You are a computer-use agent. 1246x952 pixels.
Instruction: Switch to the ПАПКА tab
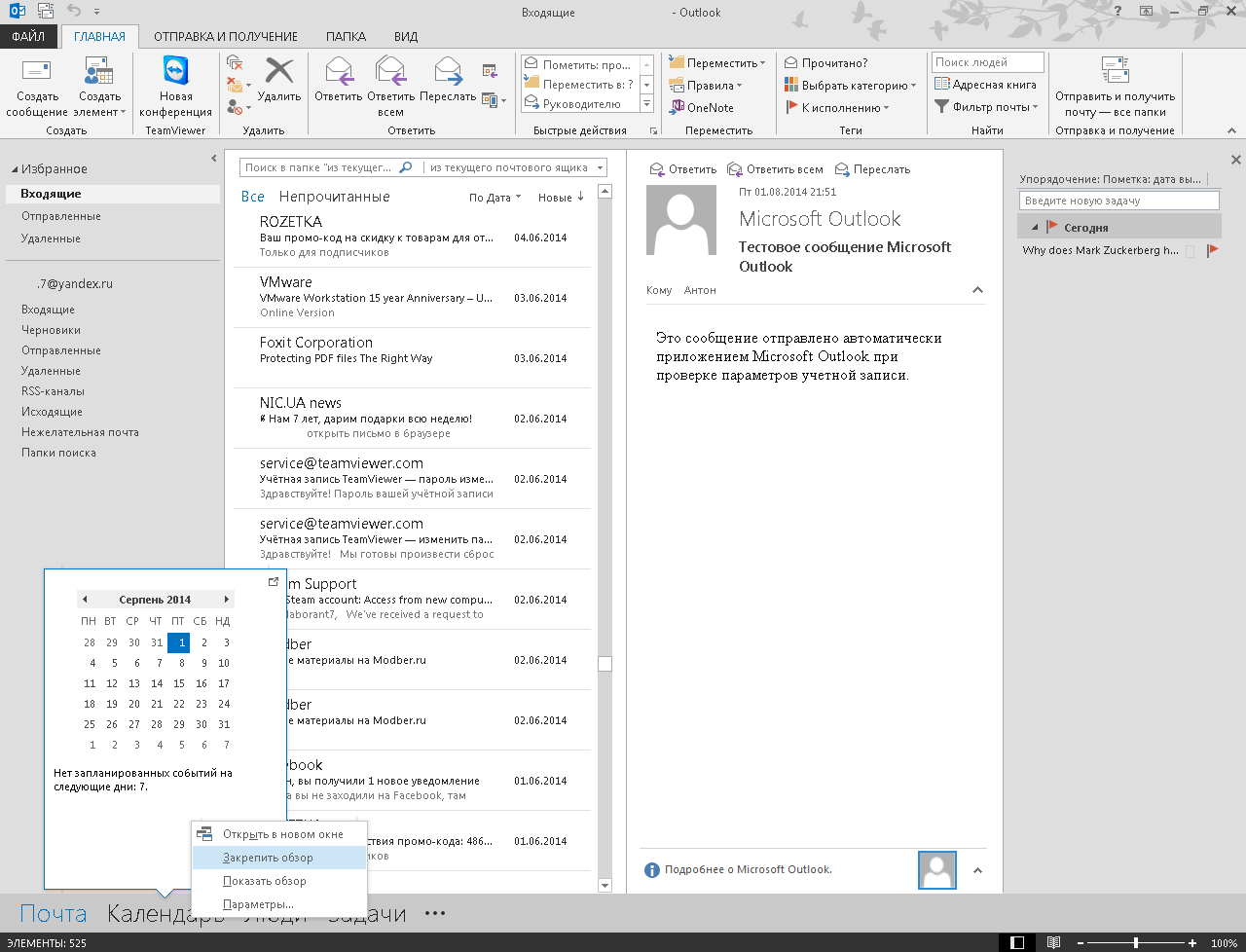click(x=346, y=36)
